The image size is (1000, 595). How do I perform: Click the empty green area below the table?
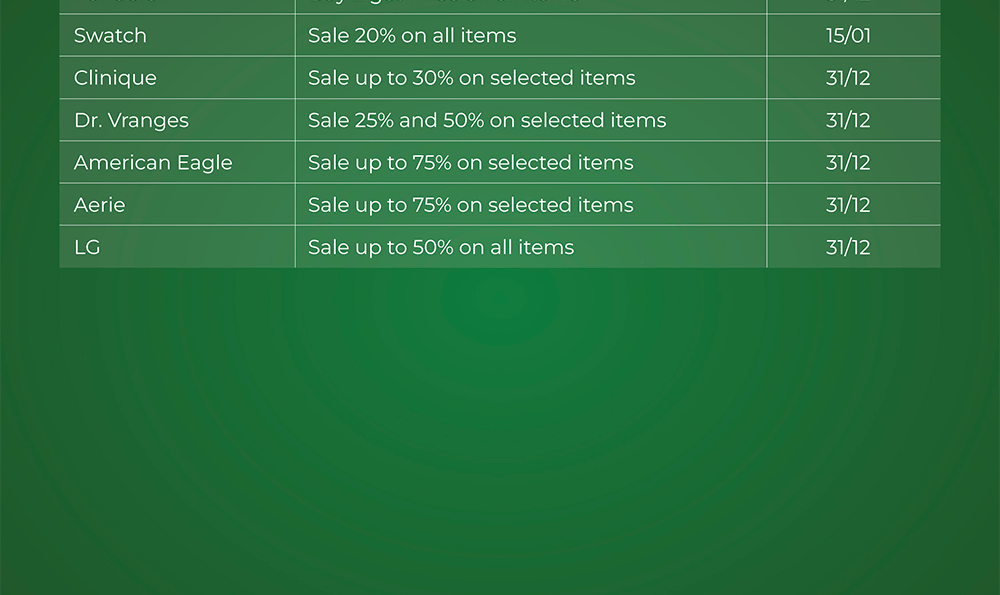tap(500, 430)
